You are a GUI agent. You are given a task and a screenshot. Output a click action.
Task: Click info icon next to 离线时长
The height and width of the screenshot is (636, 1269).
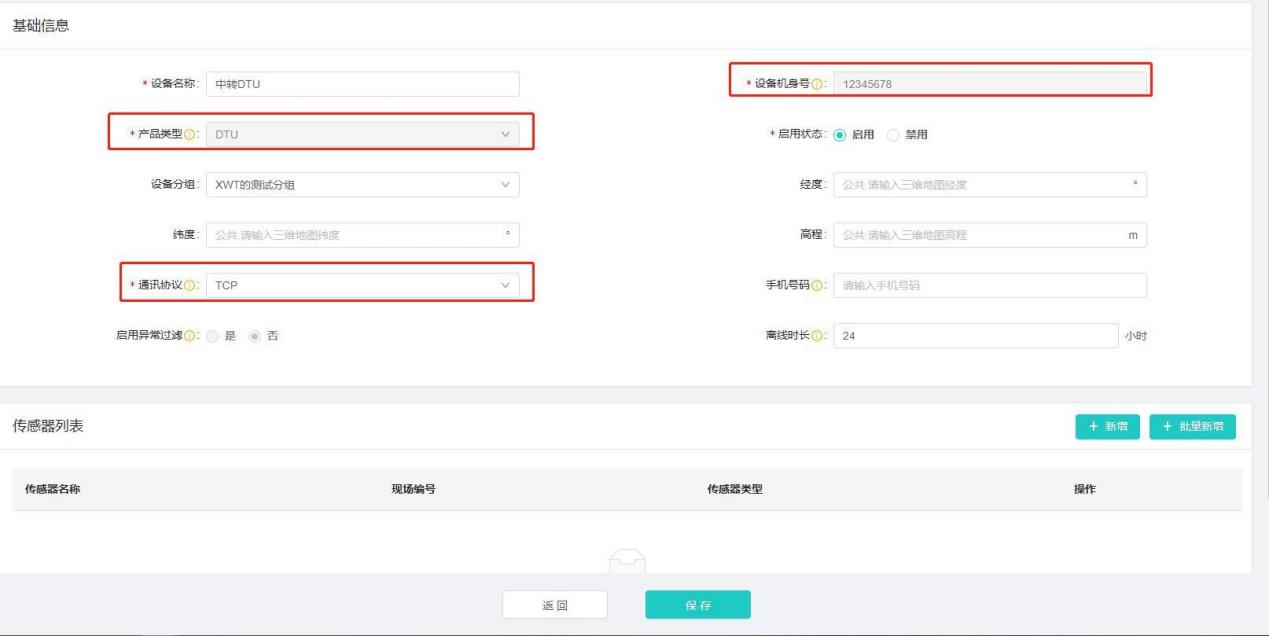point(817,336)
